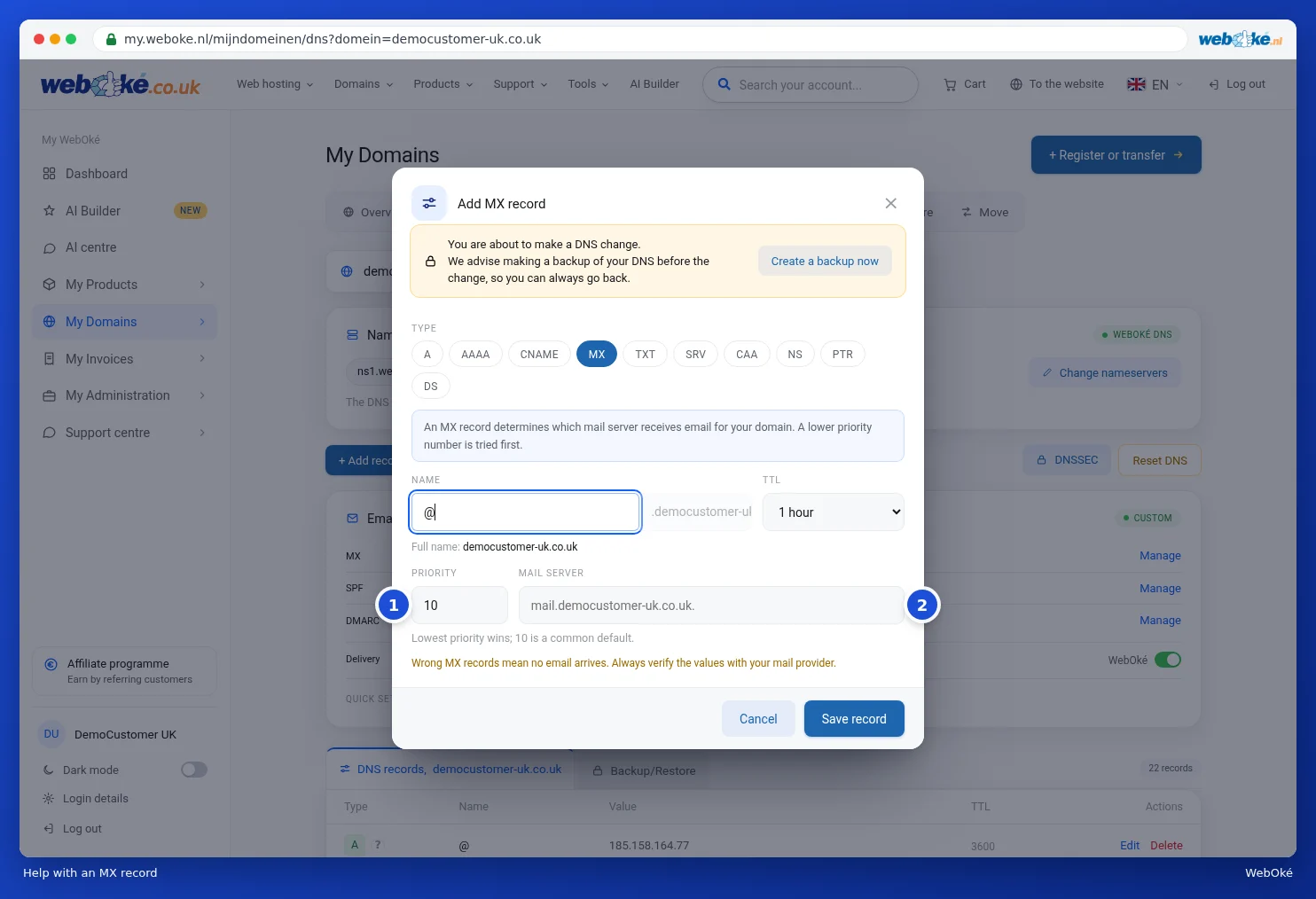Click the My Administration briefcase icon
Screen dimensions: 1316x899
(x=50, y=395)
